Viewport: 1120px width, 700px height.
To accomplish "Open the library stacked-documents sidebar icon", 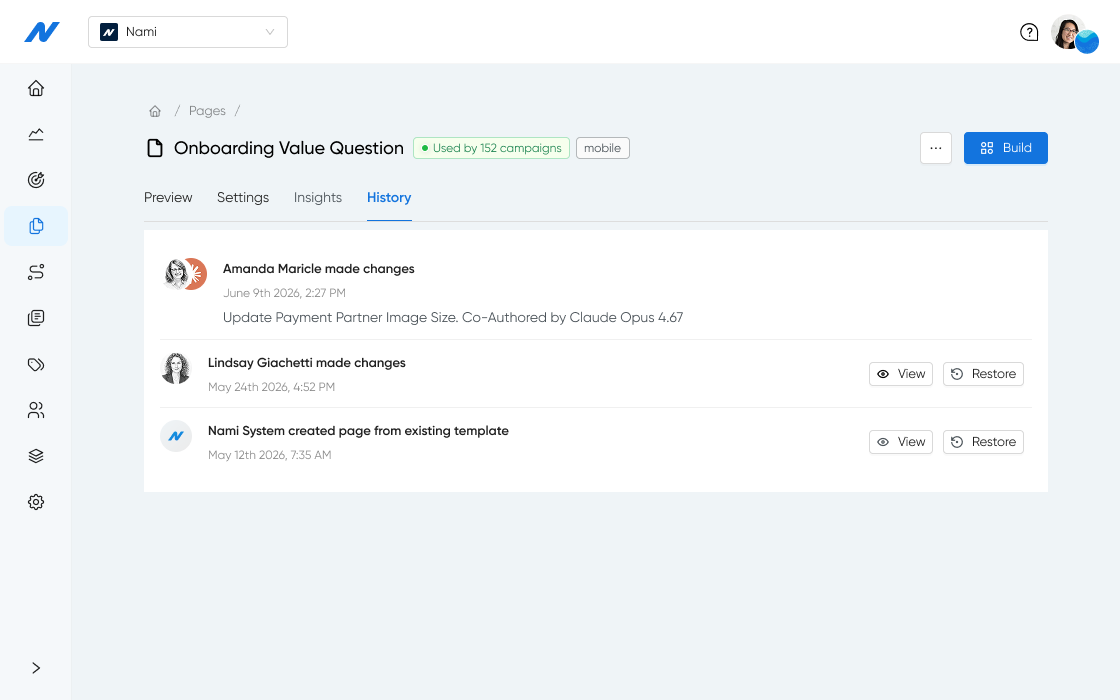I will (x=36, y=318).
